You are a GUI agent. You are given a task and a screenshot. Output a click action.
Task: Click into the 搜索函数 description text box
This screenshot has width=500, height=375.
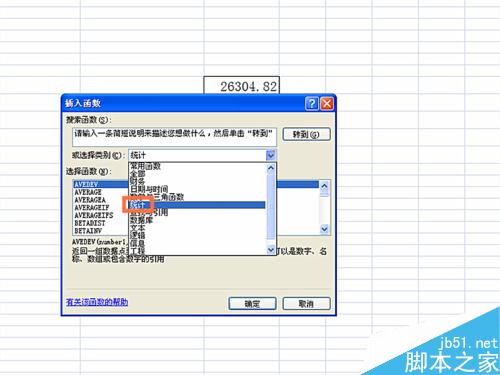pyautogui.click(x=174, y=137)
